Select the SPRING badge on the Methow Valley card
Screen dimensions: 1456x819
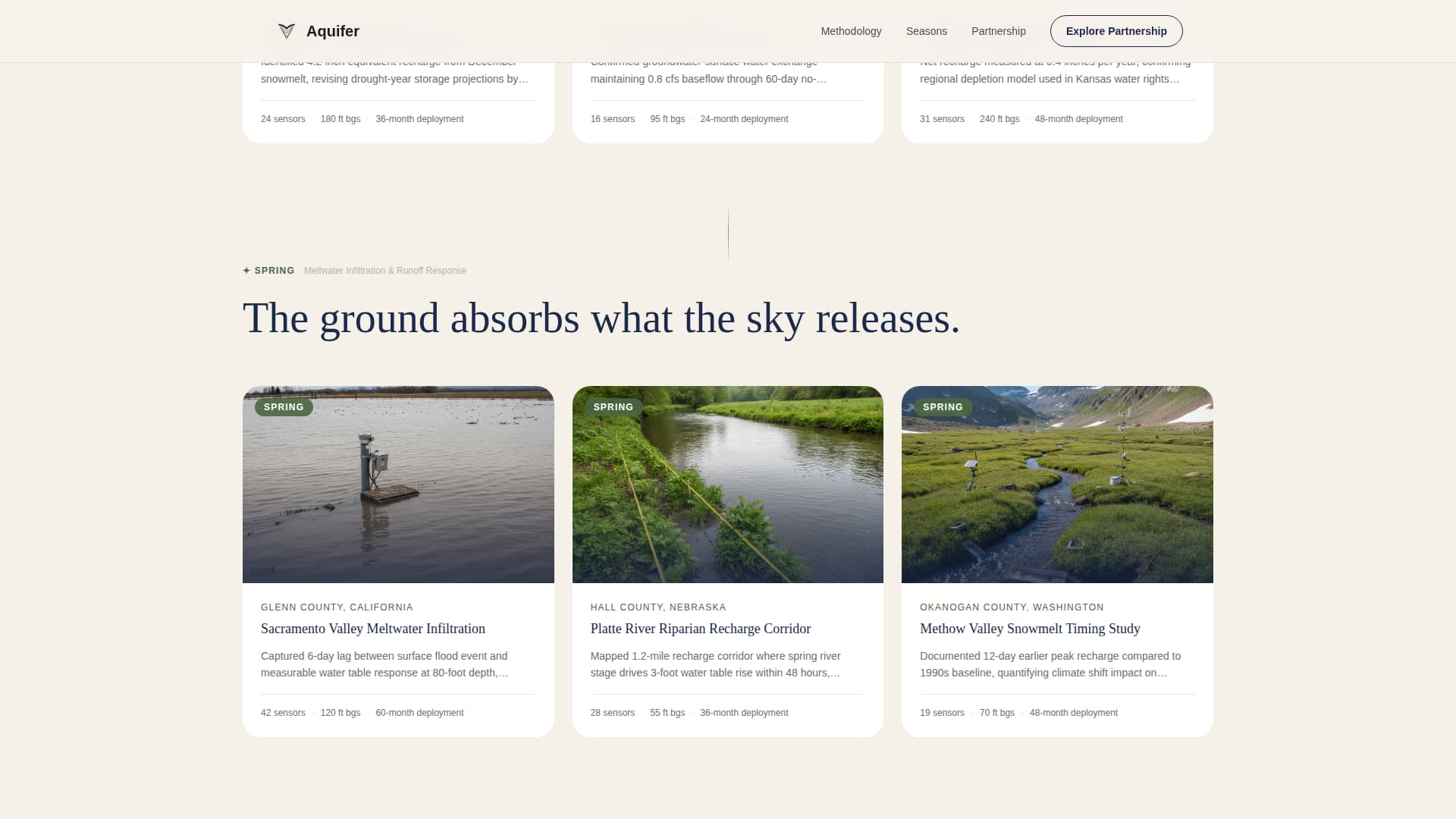[x=942, y=407]
